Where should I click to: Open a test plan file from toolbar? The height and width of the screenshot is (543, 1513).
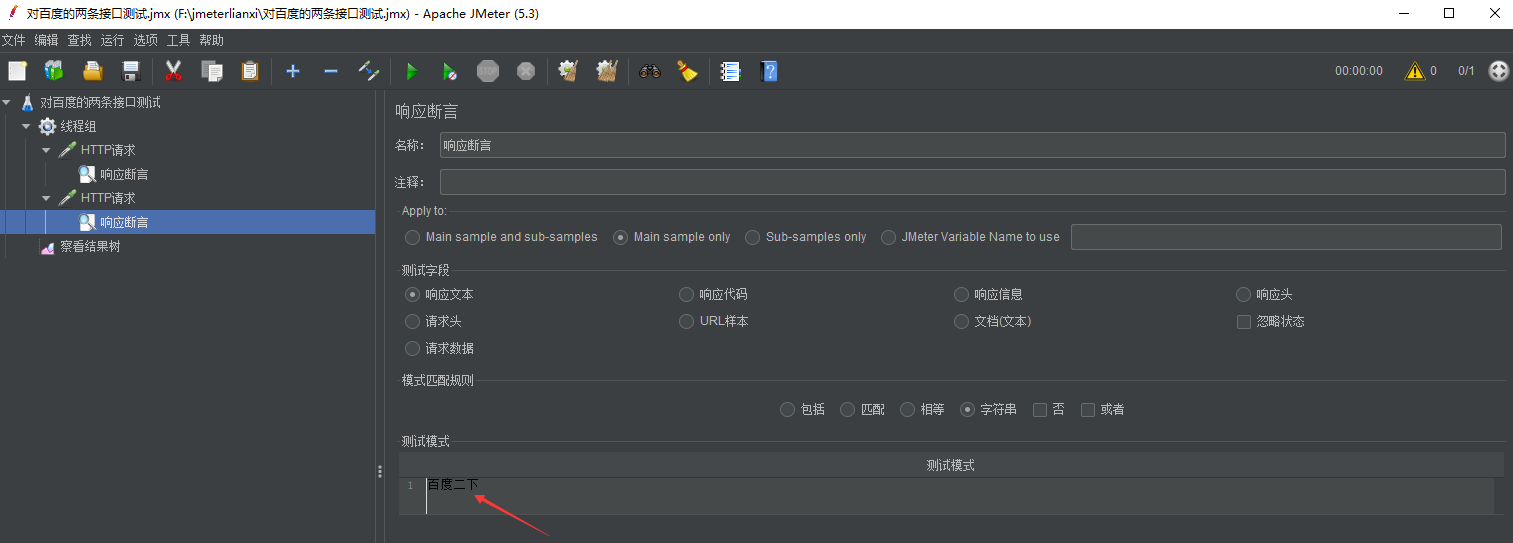pyautogui.click(x=93, y=71)
